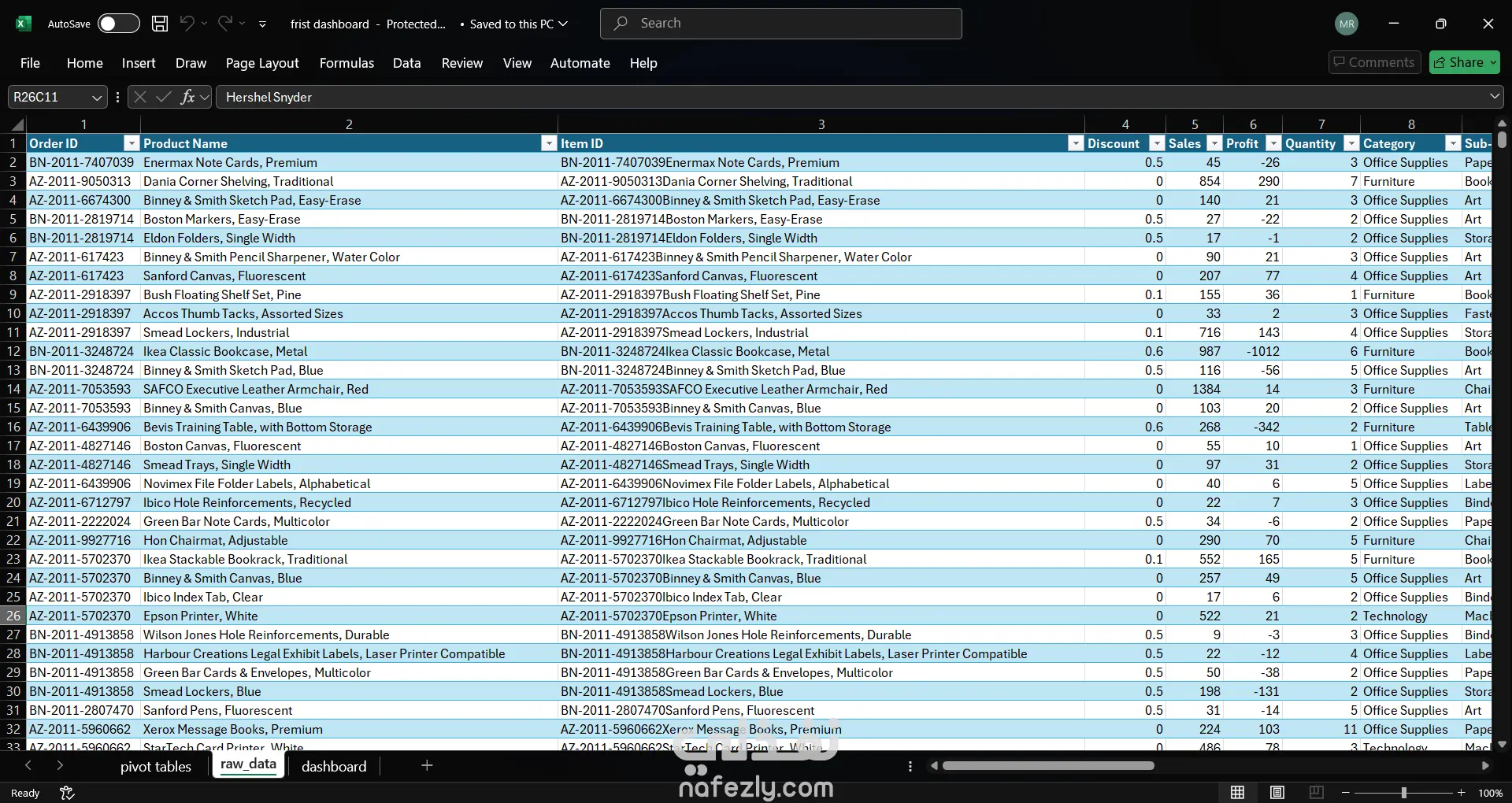Open the Category filter dropdown
Screen dimensions: 1512x803
[x=1453, y=143]
